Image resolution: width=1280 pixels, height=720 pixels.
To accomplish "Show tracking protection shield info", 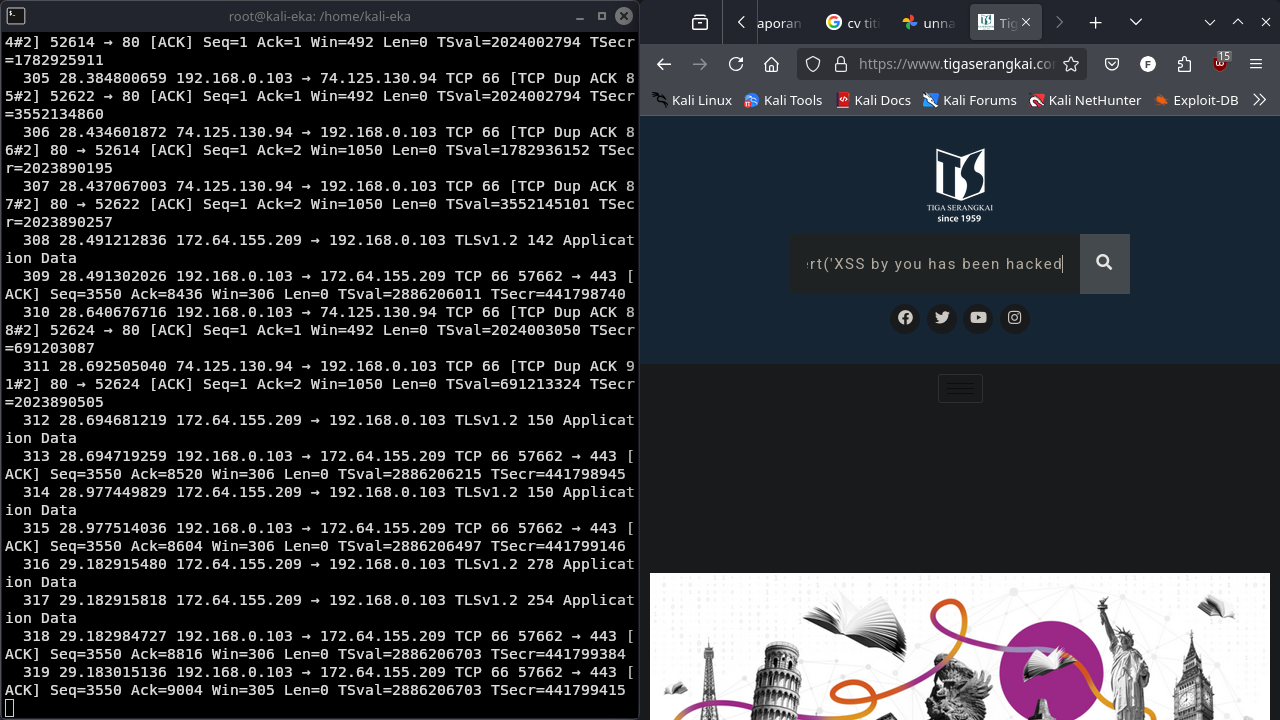I will coord(813,64).
